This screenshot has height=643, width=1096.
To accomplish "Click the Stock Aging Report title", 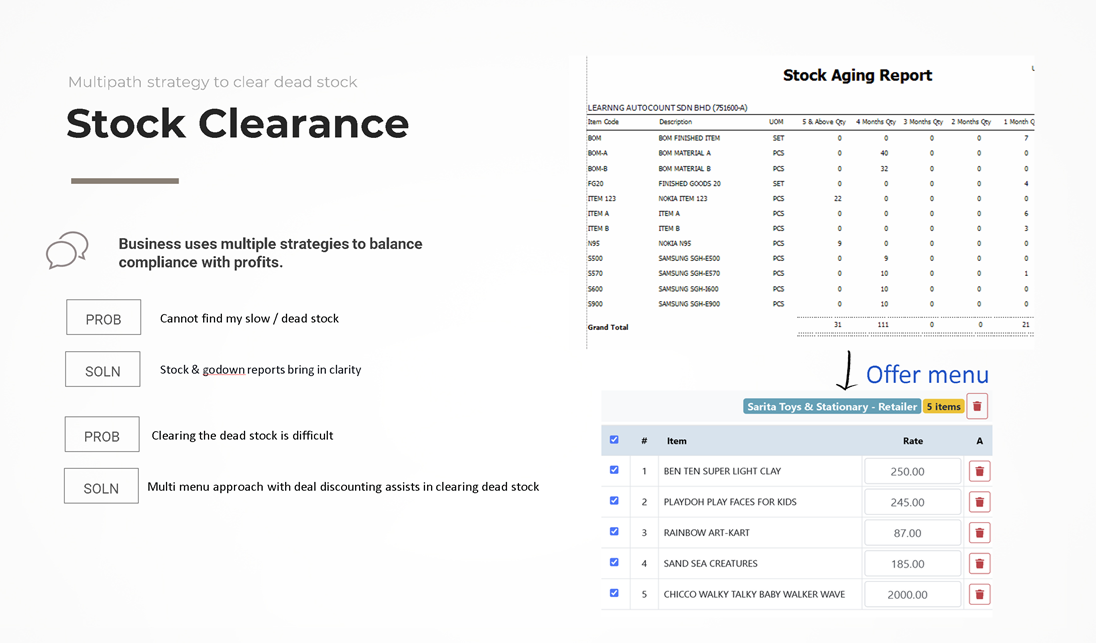I will pos(858,75).
